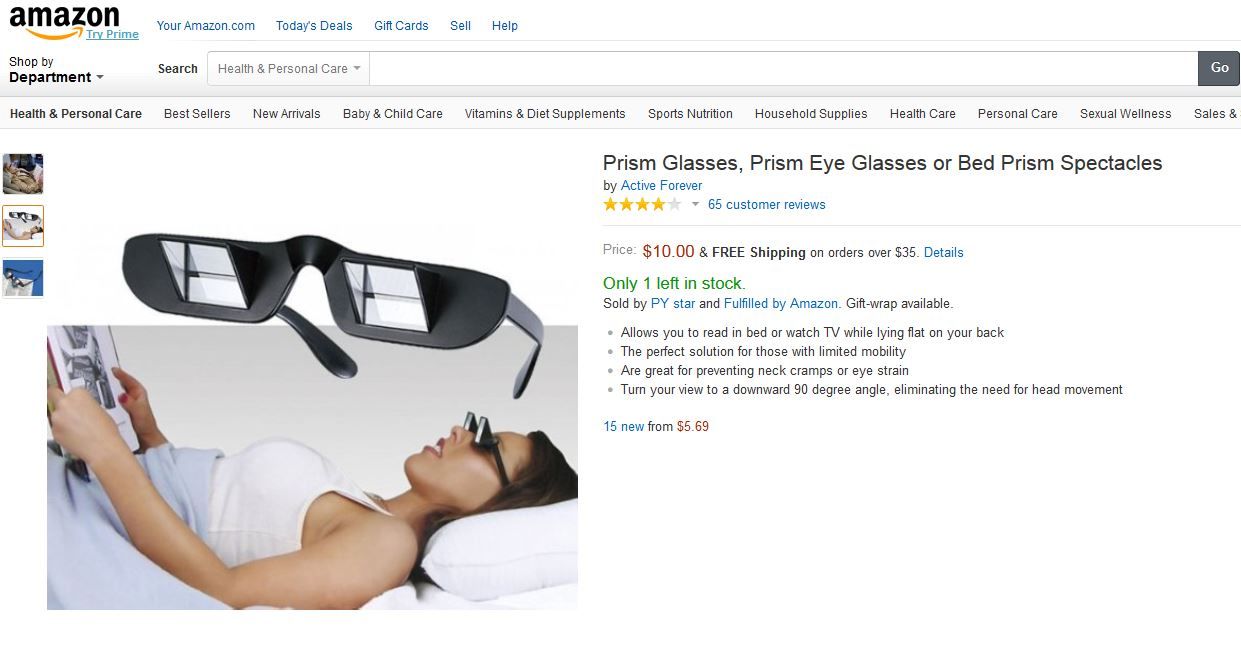
Task: Click the four-star rating icon
Action: point(642,204)
